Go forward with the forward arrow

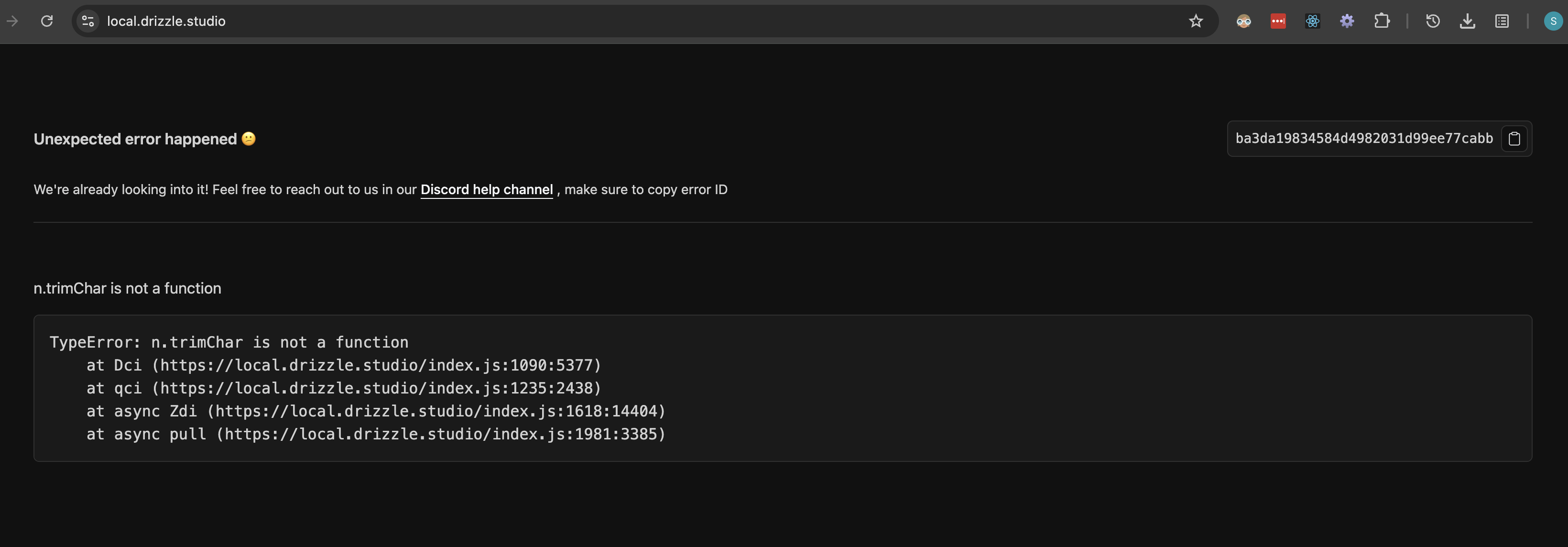(12, 22)
